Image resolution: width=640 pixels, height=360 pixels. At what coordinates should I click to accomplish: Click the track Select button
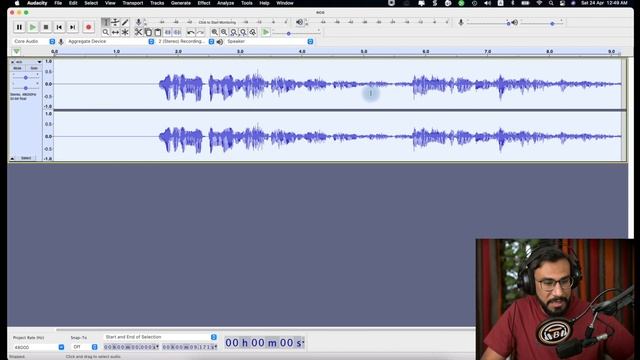click(26, 158)
